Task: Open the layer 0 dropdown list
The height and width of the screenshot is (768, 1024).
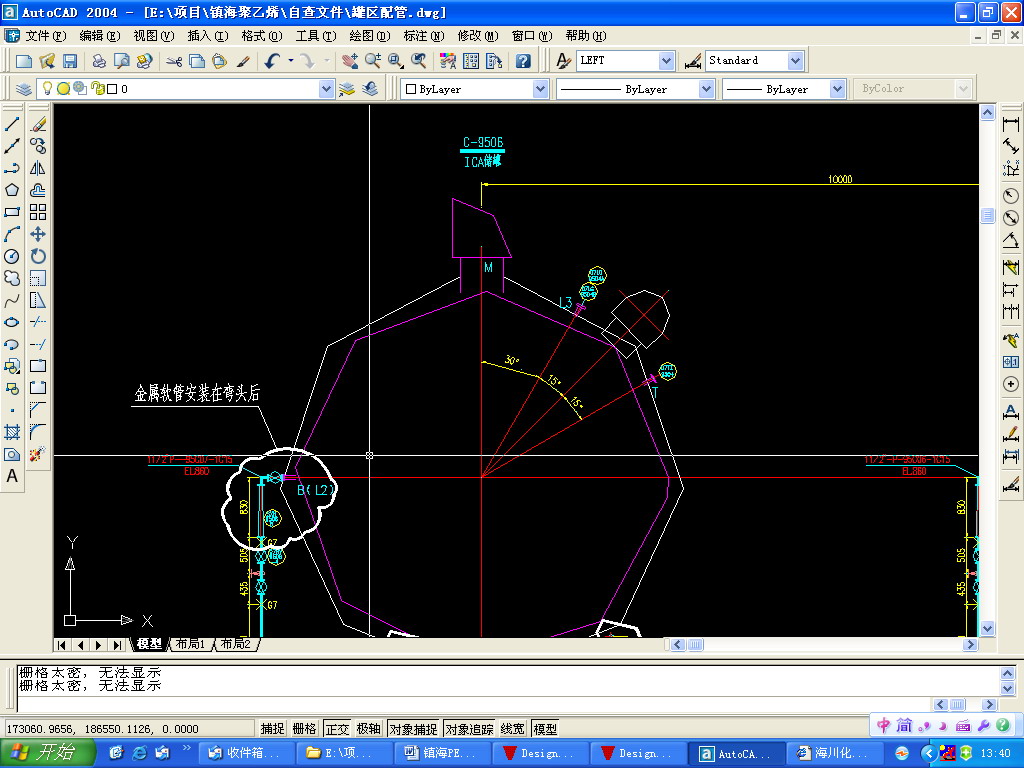Action: pos(326,89)
